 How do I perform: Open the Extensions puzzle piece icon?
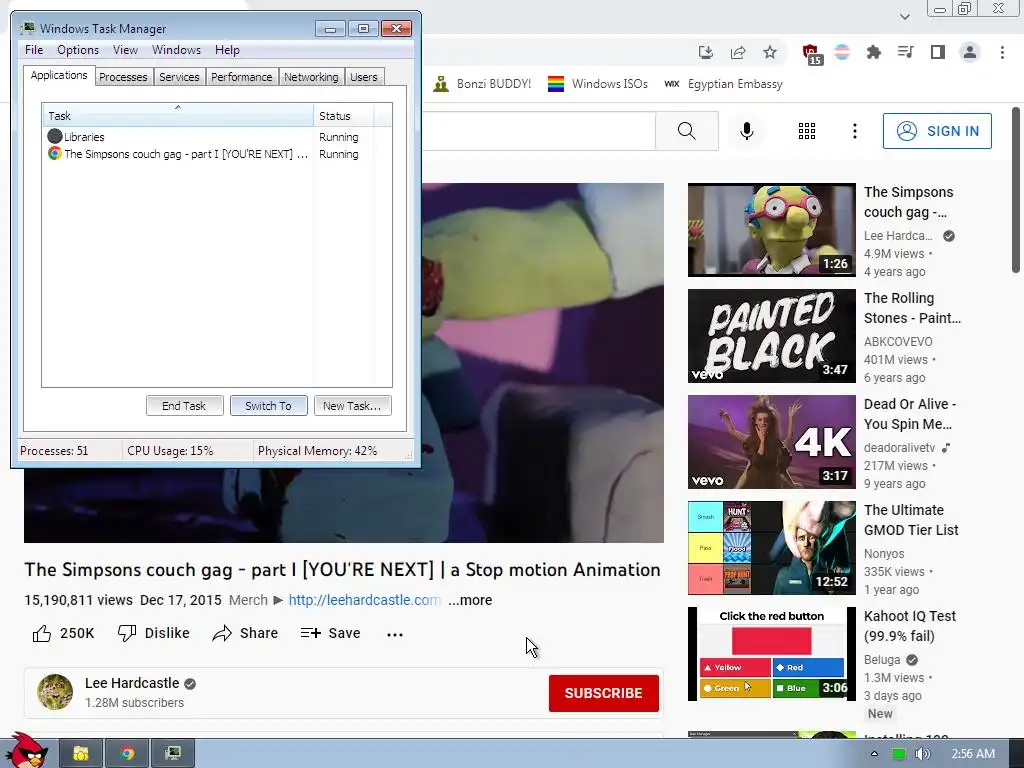coord(874,52)
